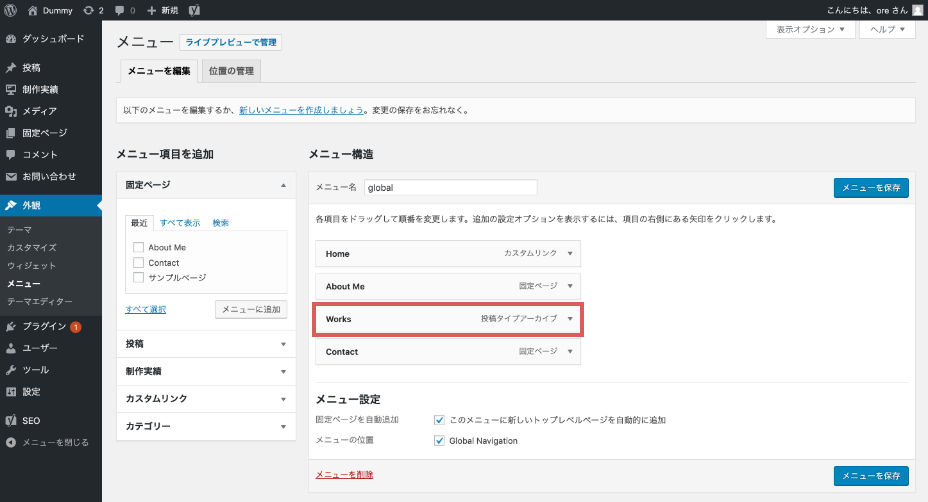The width and height of the screenshot is (928, 502).
Task: Click the メディア media icon in sidebar
Action: point(11,111)
